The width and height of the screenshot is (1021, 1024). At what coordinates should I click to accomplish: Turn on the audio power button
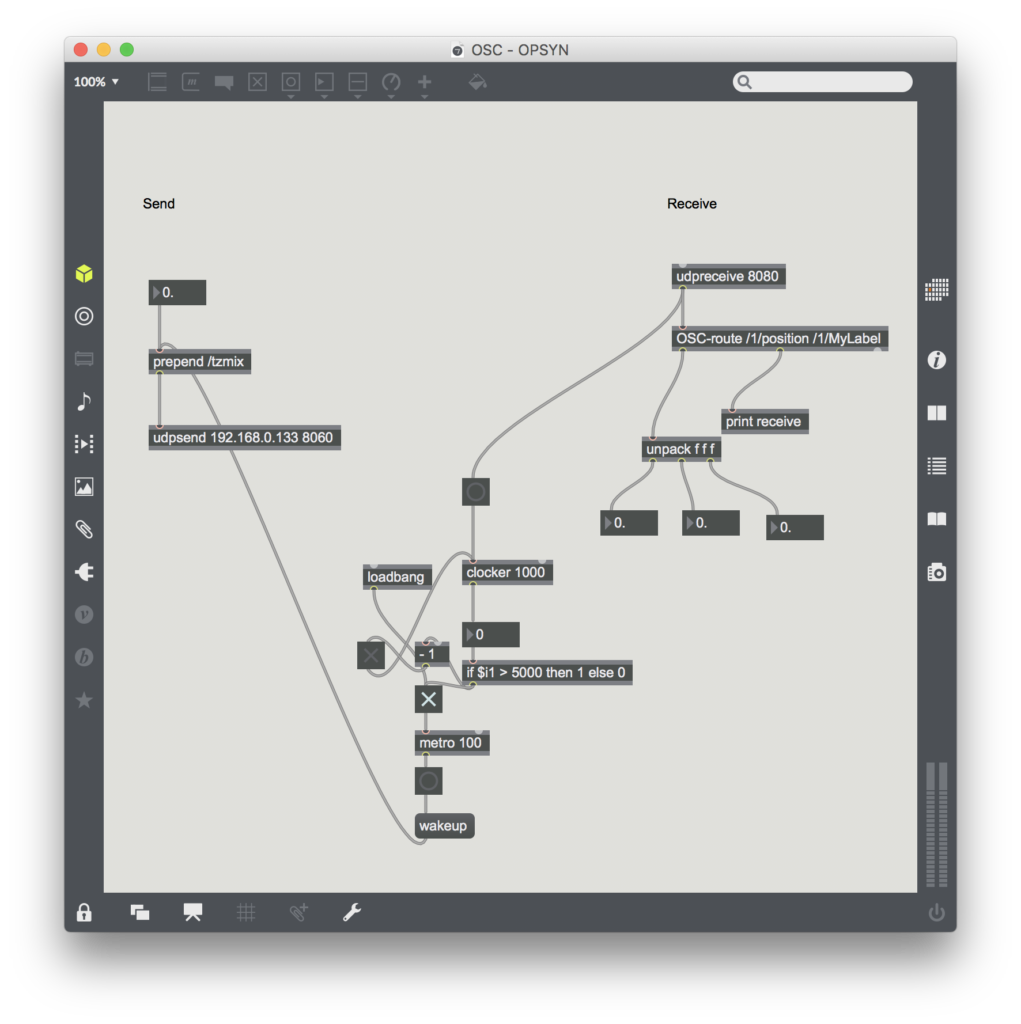tap(936, 912)
